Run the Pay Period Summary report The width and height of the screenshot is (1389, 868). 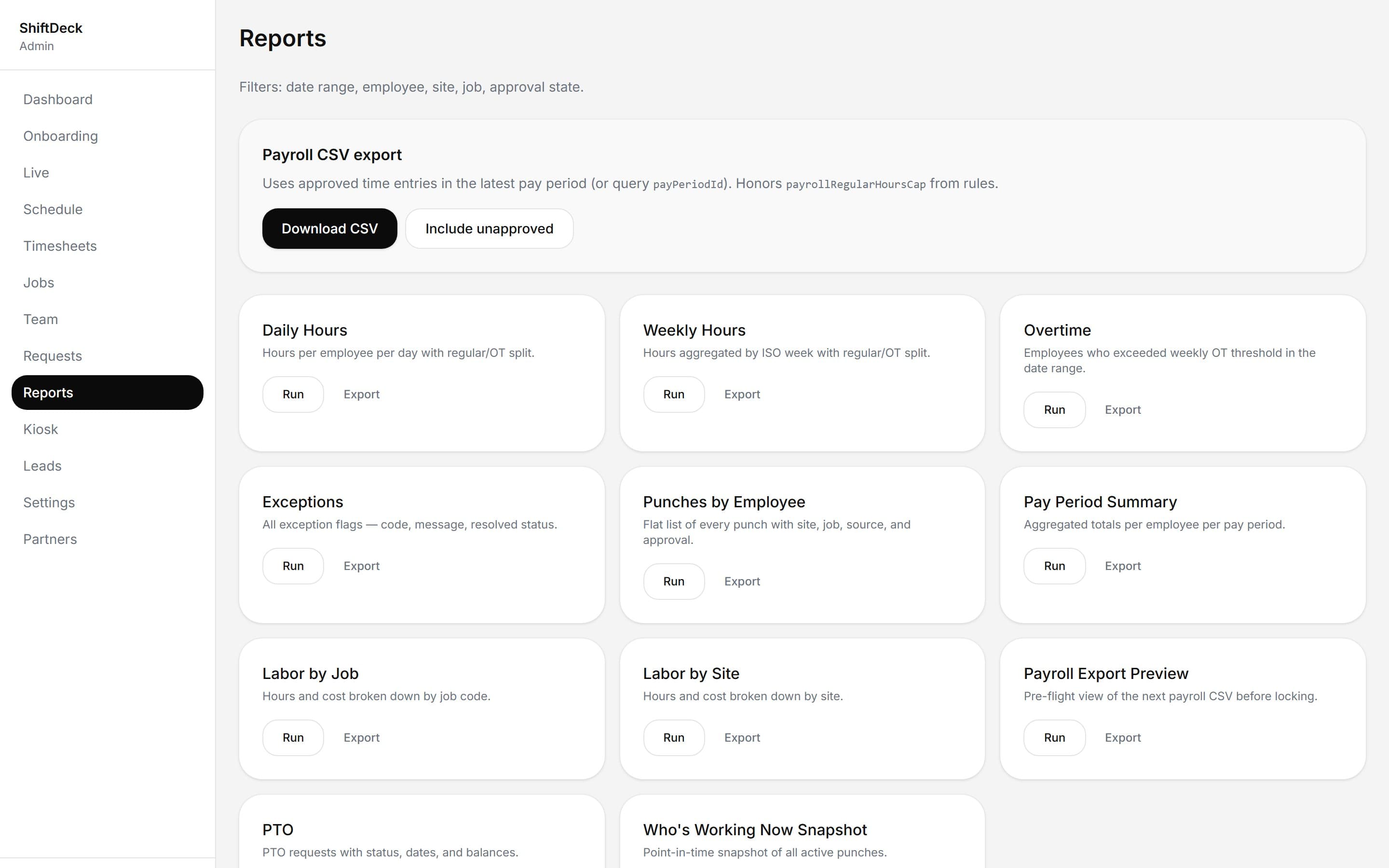(1054, 566)
